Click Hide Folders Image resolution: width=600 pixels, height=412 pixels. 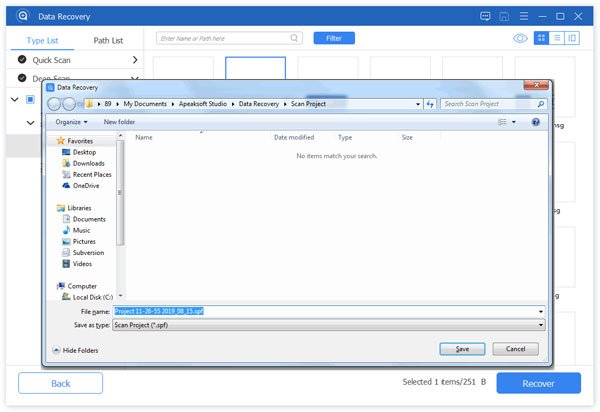click(75, 350)
